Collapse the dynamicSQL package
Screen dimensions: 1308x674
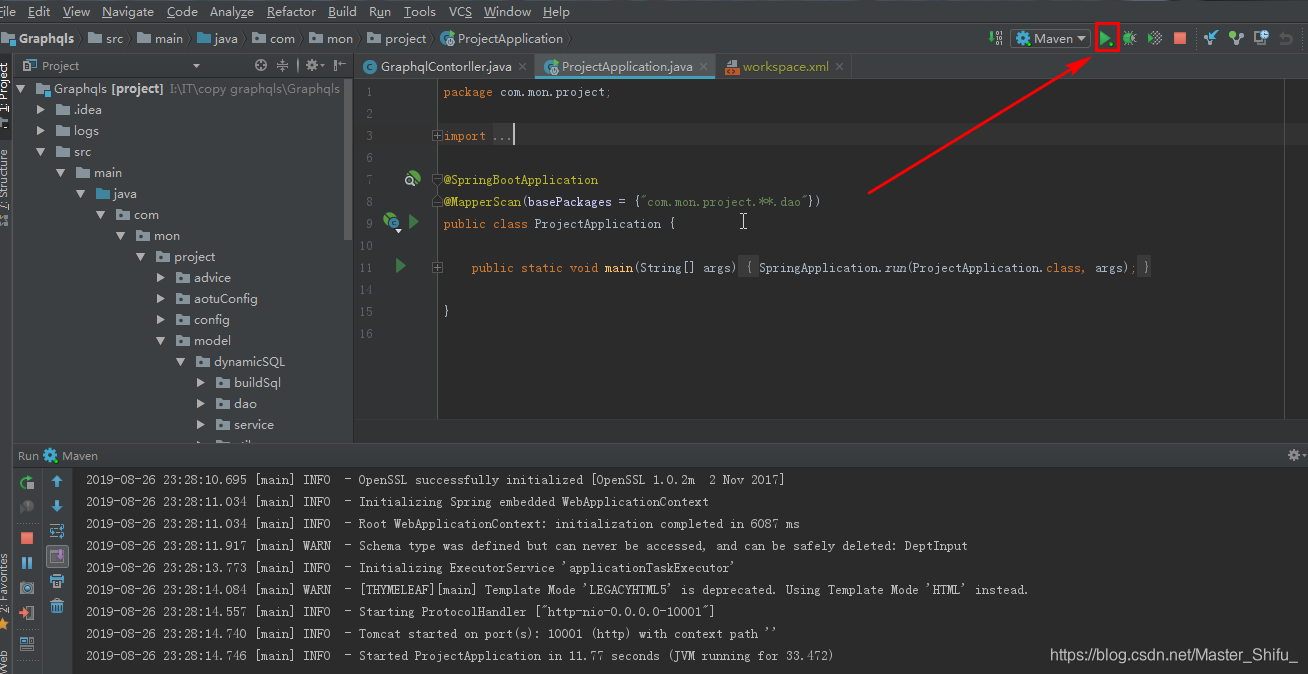pyautogui.click(x=181, y=362)
